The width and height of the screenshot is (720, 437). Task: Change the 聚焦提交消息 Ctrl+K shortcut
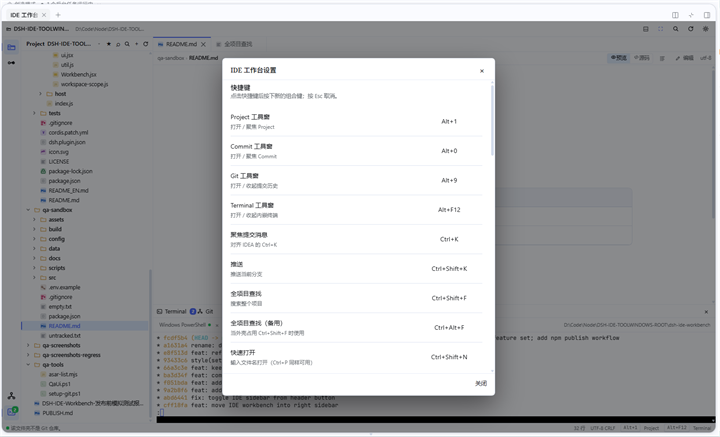tap(449, 239)
